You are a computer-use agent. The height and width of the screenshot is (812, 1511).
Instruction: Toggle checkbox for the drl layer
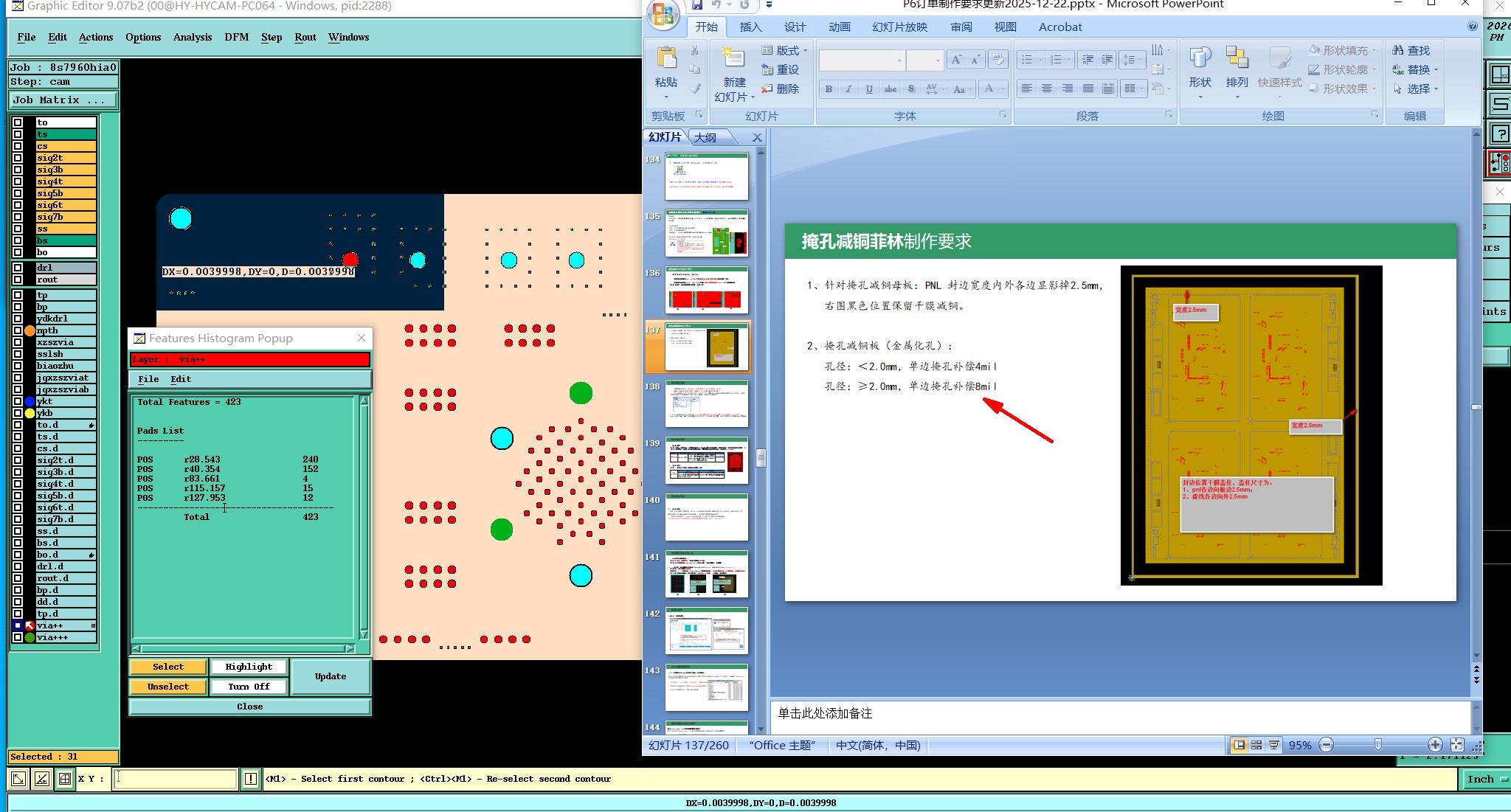click(x=18, y=268)
